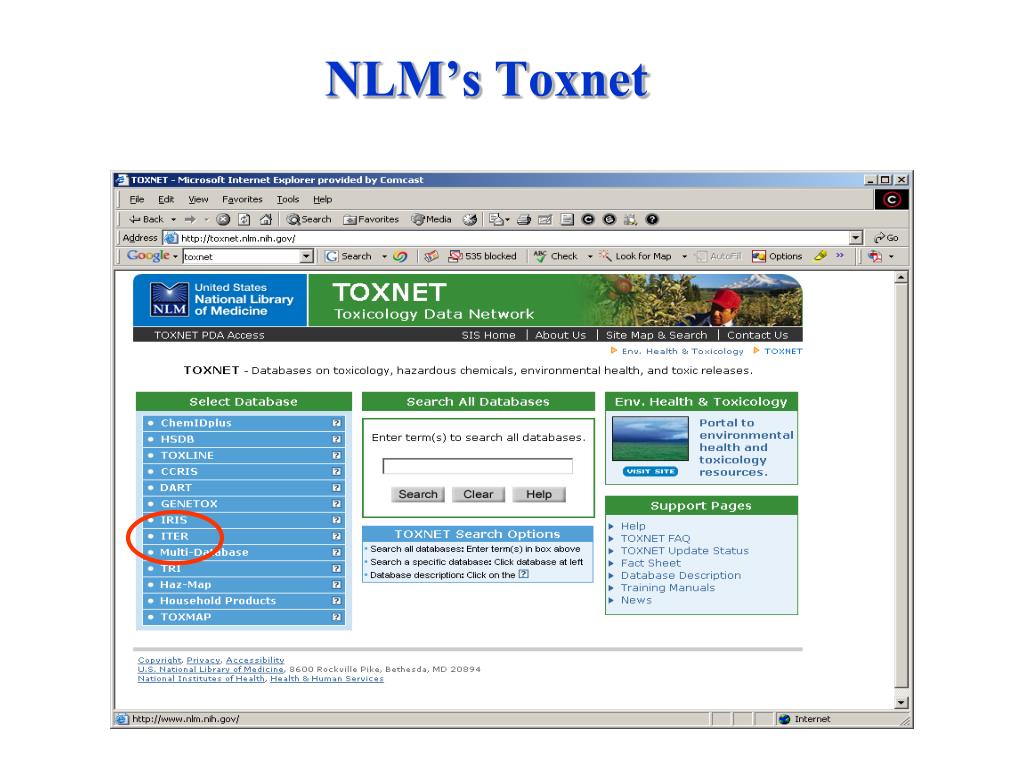Click the TOXNET PDA Access link
The height and width of the screenshot is (768, 1024).
(209, 335)
